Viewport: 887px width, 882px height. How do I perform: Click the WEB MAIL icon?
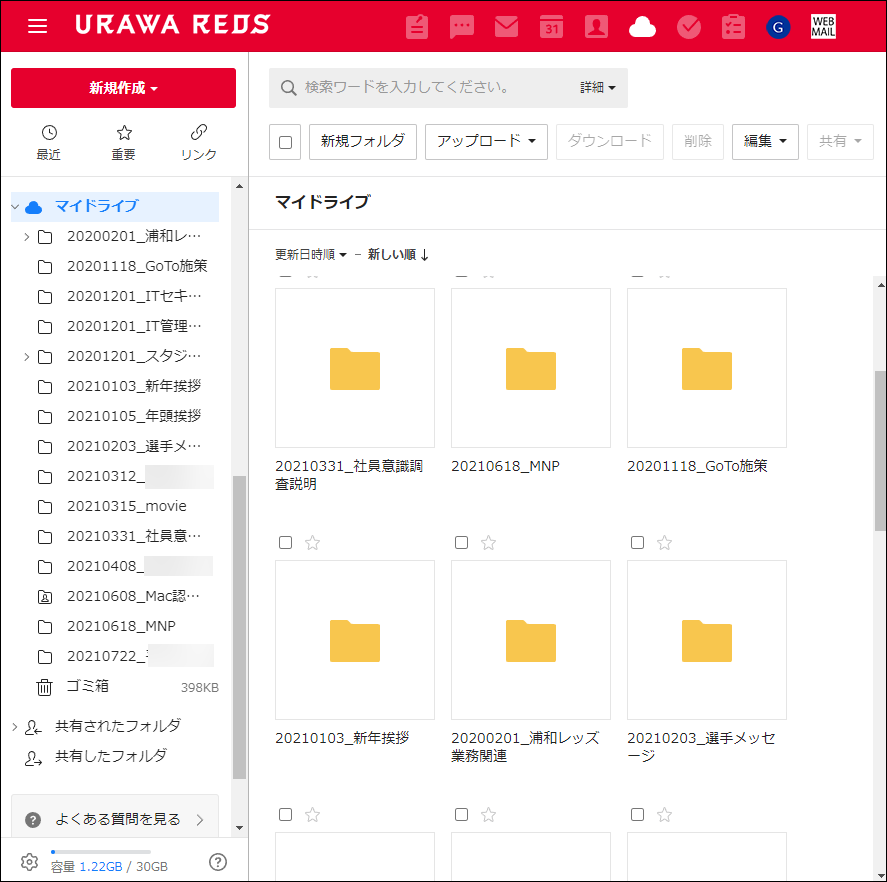[x=823, y=27]
